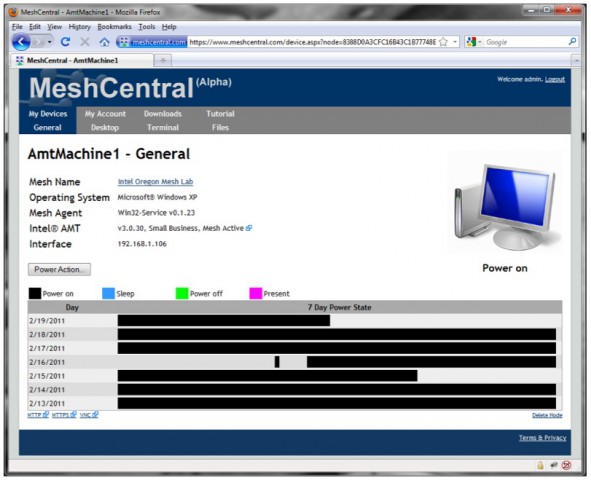Click the external link icon beside Mesh Active
The image size is (591, 480).
click(x=249, y=228)
